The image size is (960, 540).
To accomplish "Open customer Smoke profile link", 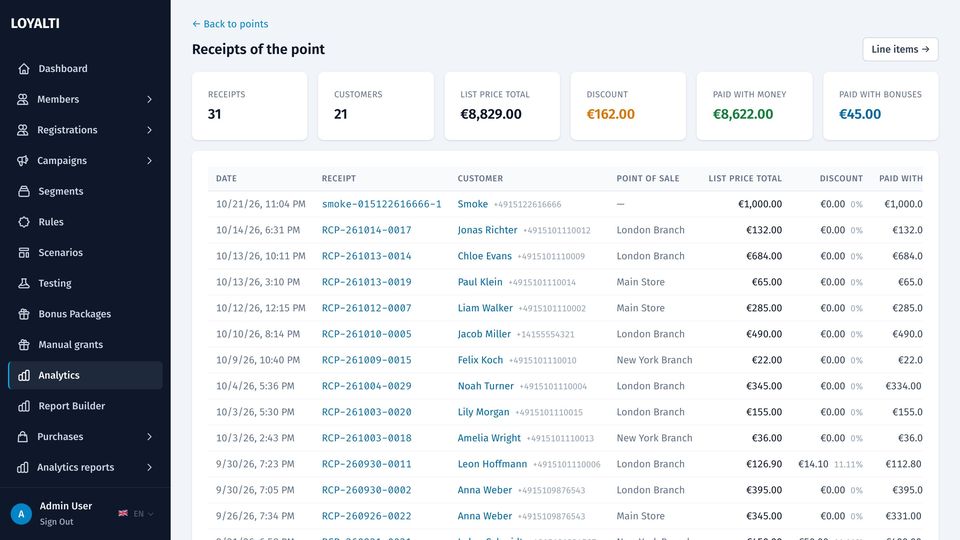I will 473,204.
